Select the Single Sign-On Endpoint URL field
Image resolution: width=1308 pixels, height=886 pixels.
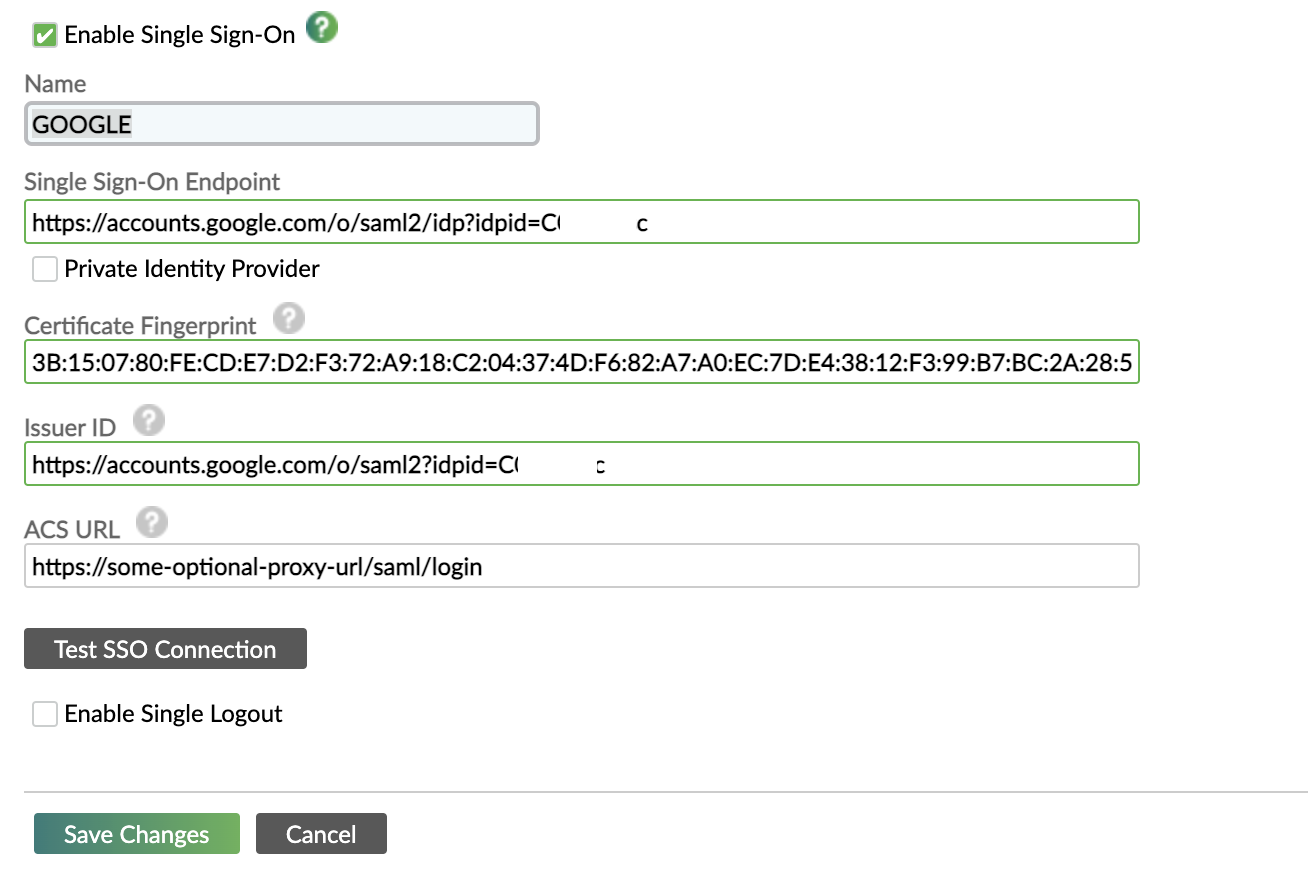point(580,221)
